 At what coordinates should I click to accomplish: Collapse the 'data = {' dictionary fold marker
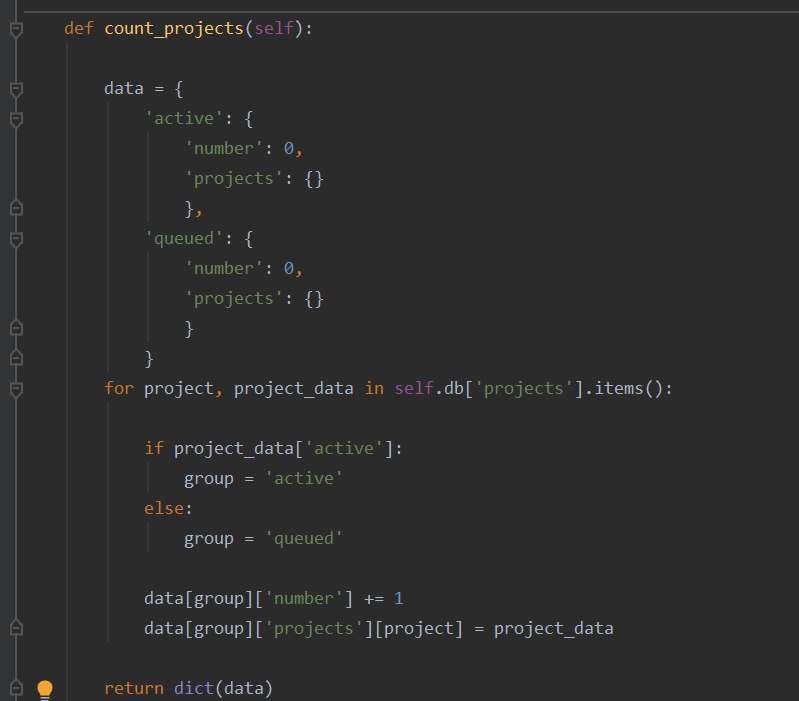(16, 90)
